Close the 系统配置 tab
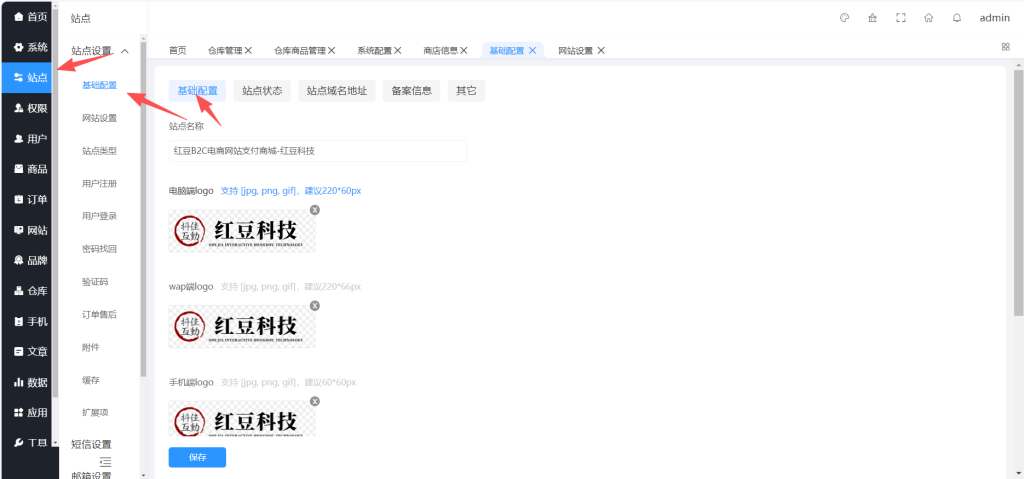 click(397, 50)
